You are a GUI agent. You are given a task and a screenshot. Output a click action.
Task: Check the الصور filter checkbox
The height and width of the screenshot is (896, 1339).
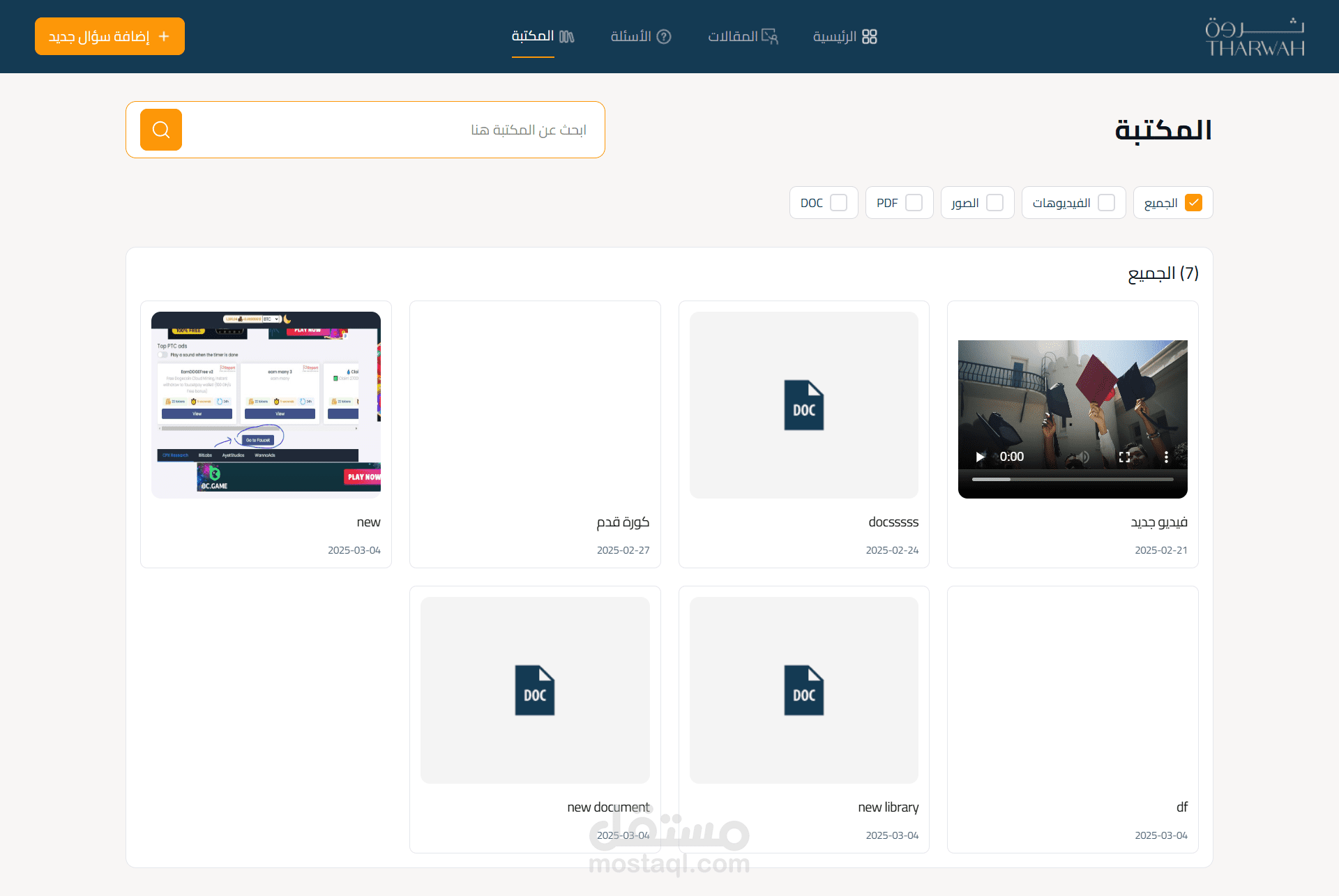[x=995, y=203]
